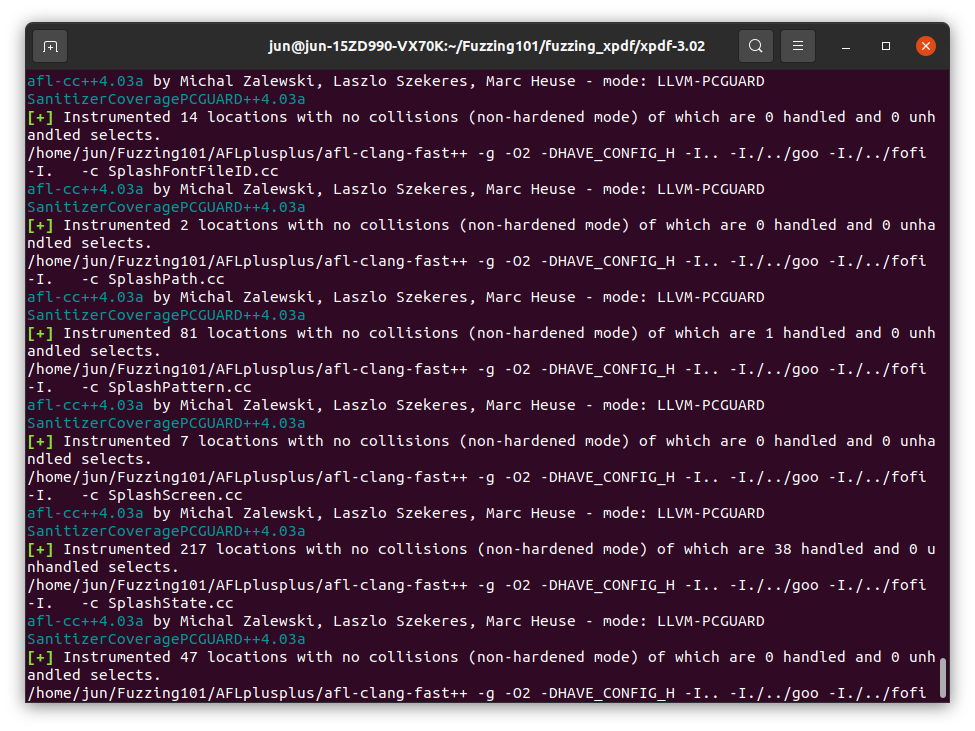This screenshot has height=731, width=975.
Task: Open the terminal hamburger menu
Action: pos(798,46)
